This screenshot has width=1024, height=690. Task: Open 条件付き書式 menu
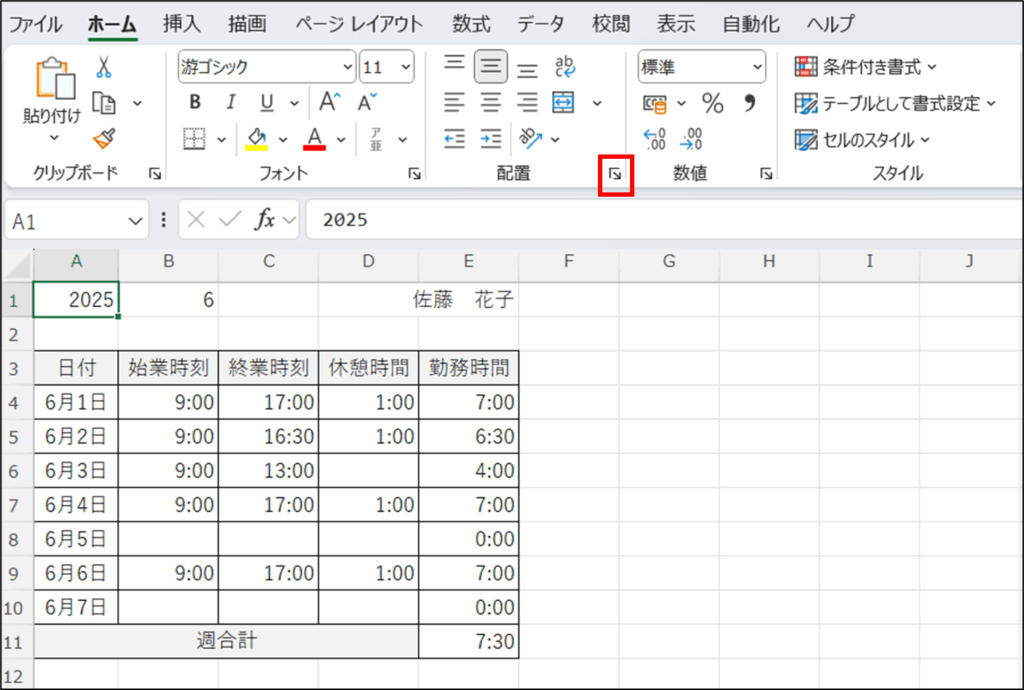(866, 67)
